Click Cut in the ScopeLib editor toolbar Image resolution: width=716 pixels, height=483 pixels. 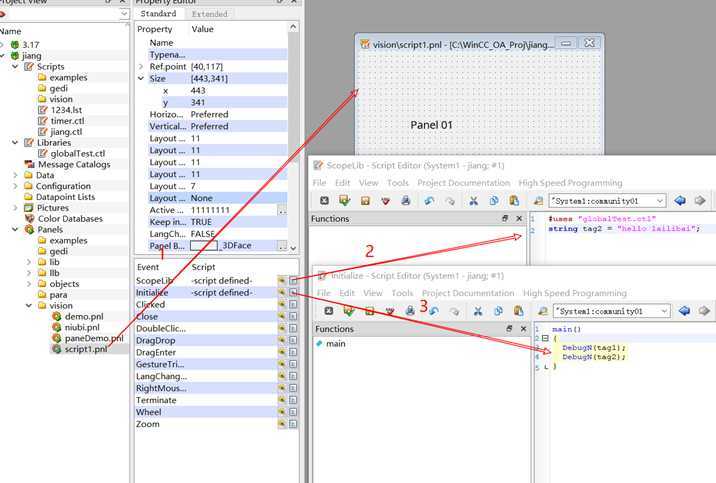click(x=473, y=200)
